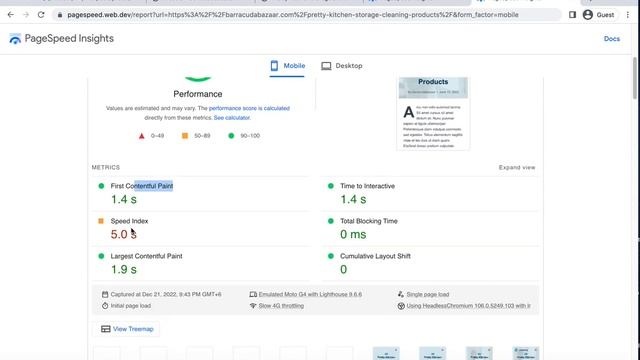Open Chrome three-dot menu
This screenshot has width=640, height=360.
pos(628,15)
